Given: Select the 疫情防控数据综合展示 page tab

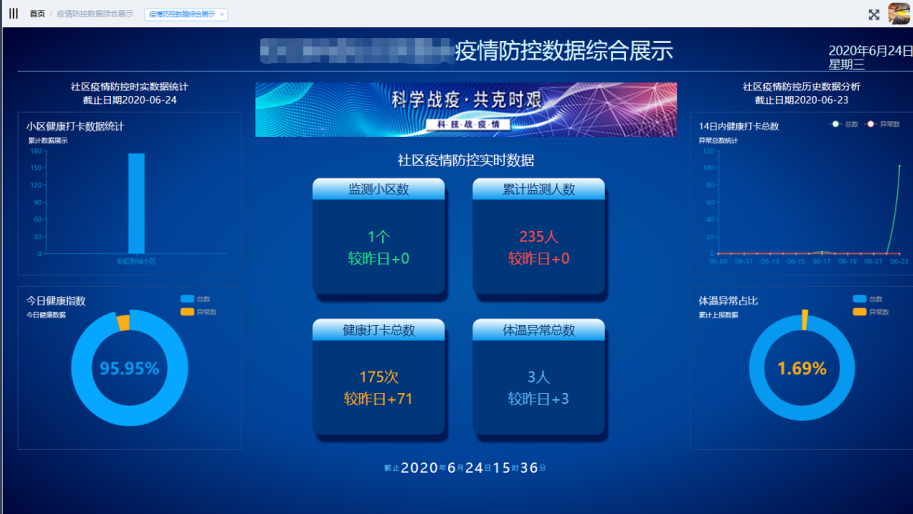Looking at the screenshot, I should (x=182, y=14).
